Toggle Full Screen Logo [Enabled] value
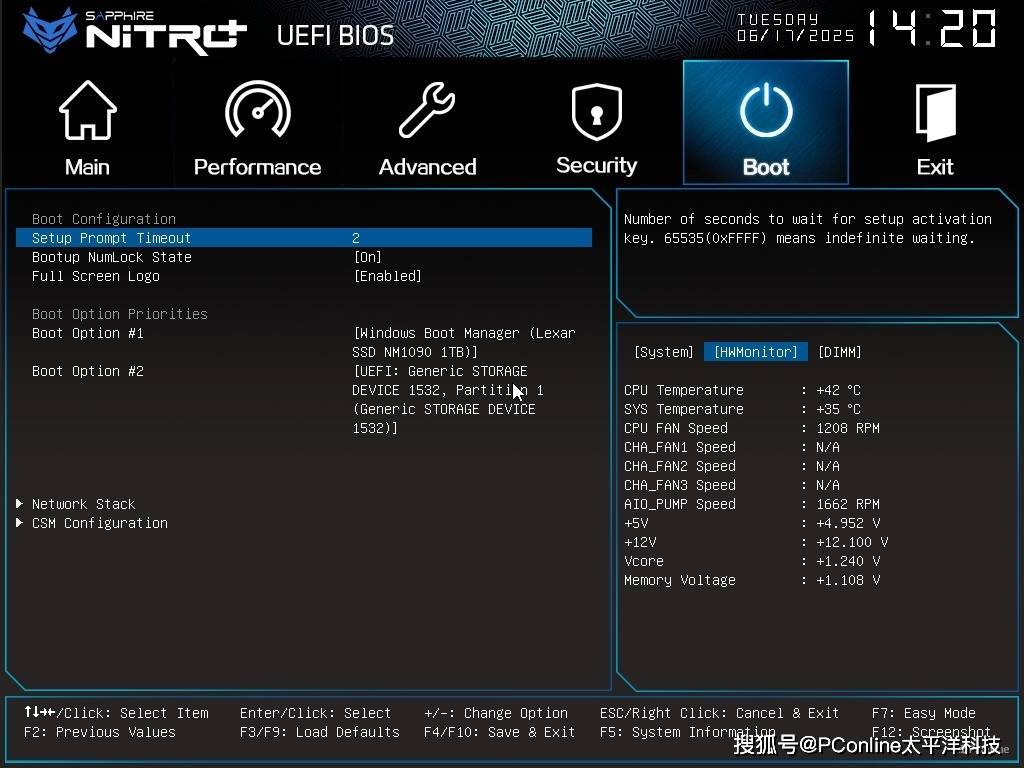Image resolution: width=1024 pixels, height=768 pixels. click(387, 276)
